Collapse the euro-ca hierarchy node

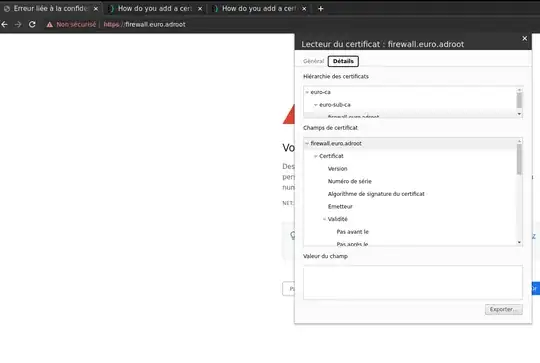click(x=307, y=92)
